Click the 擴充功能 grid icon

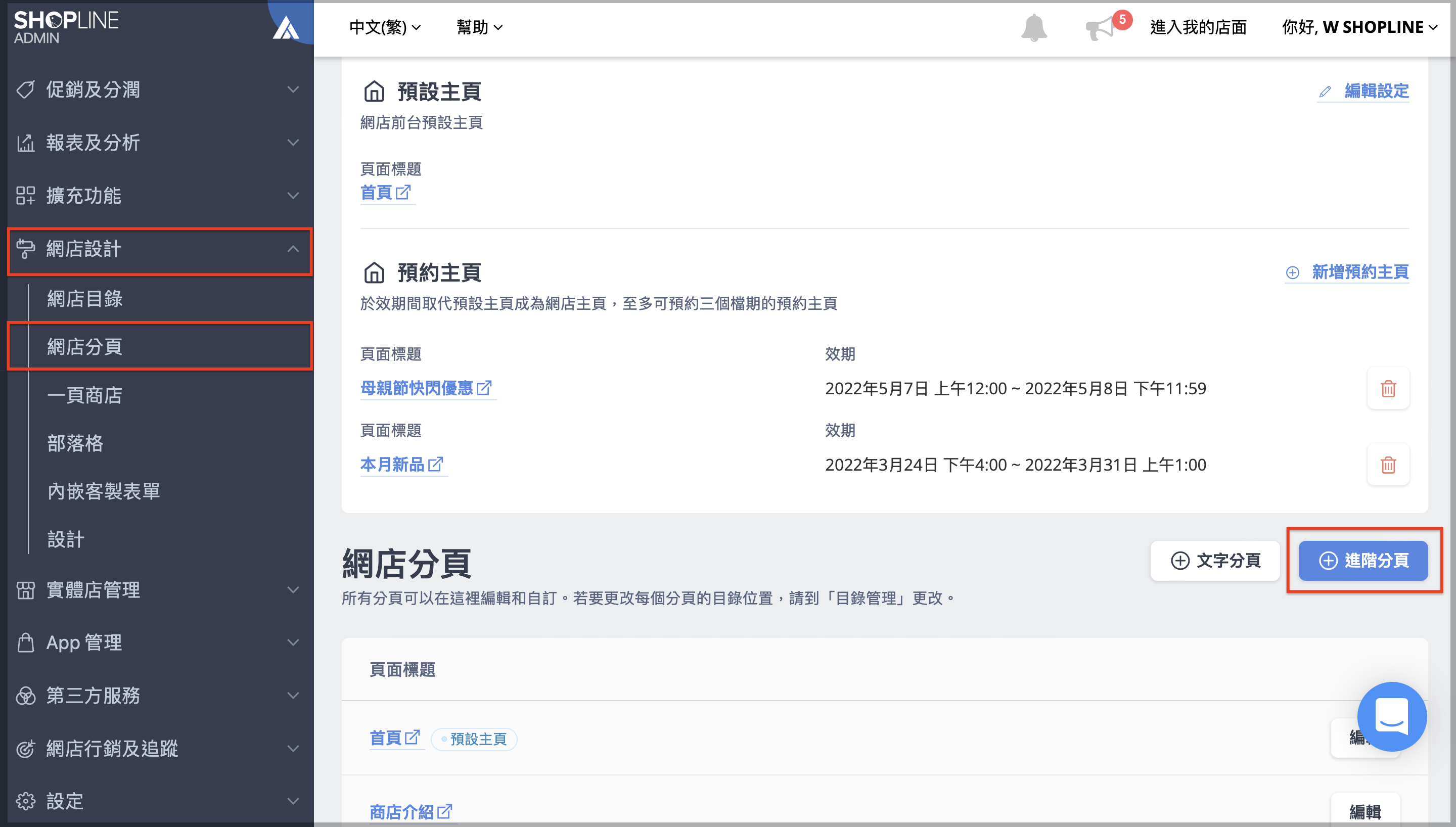[26, 196]
